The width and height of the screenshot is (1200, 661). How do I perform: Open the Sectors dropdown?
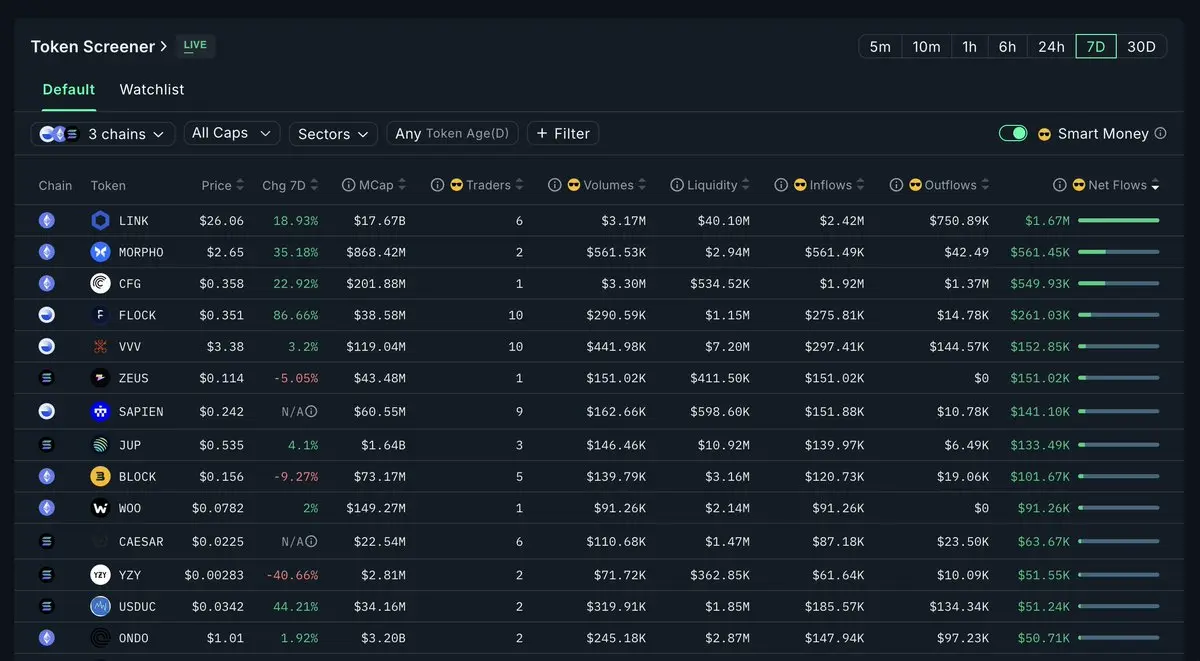coord(334,134)
